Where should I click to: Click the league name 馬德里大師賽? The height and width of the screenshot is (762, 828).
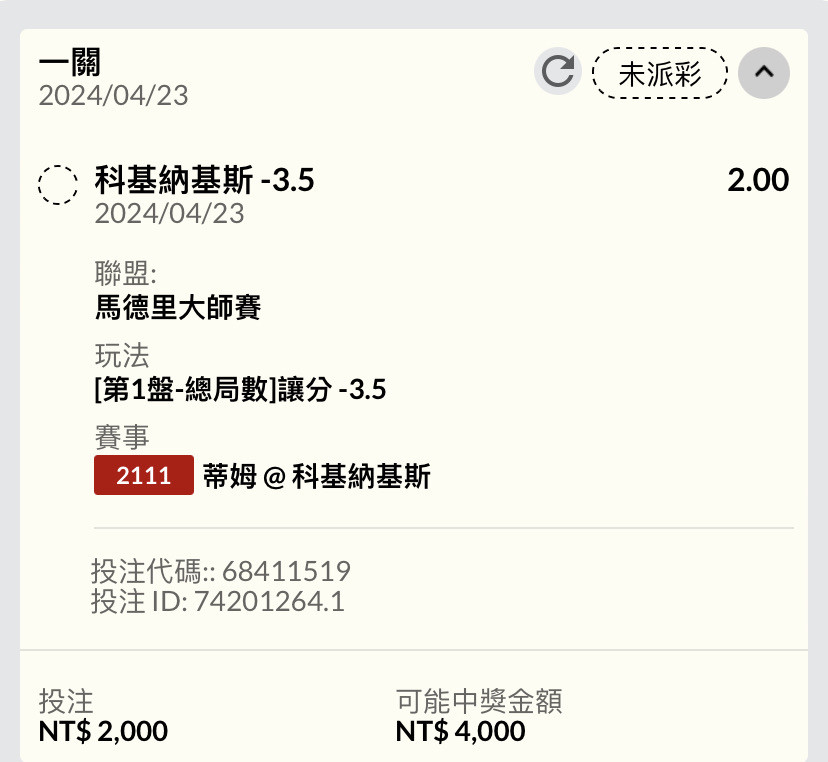pos(178,307)
